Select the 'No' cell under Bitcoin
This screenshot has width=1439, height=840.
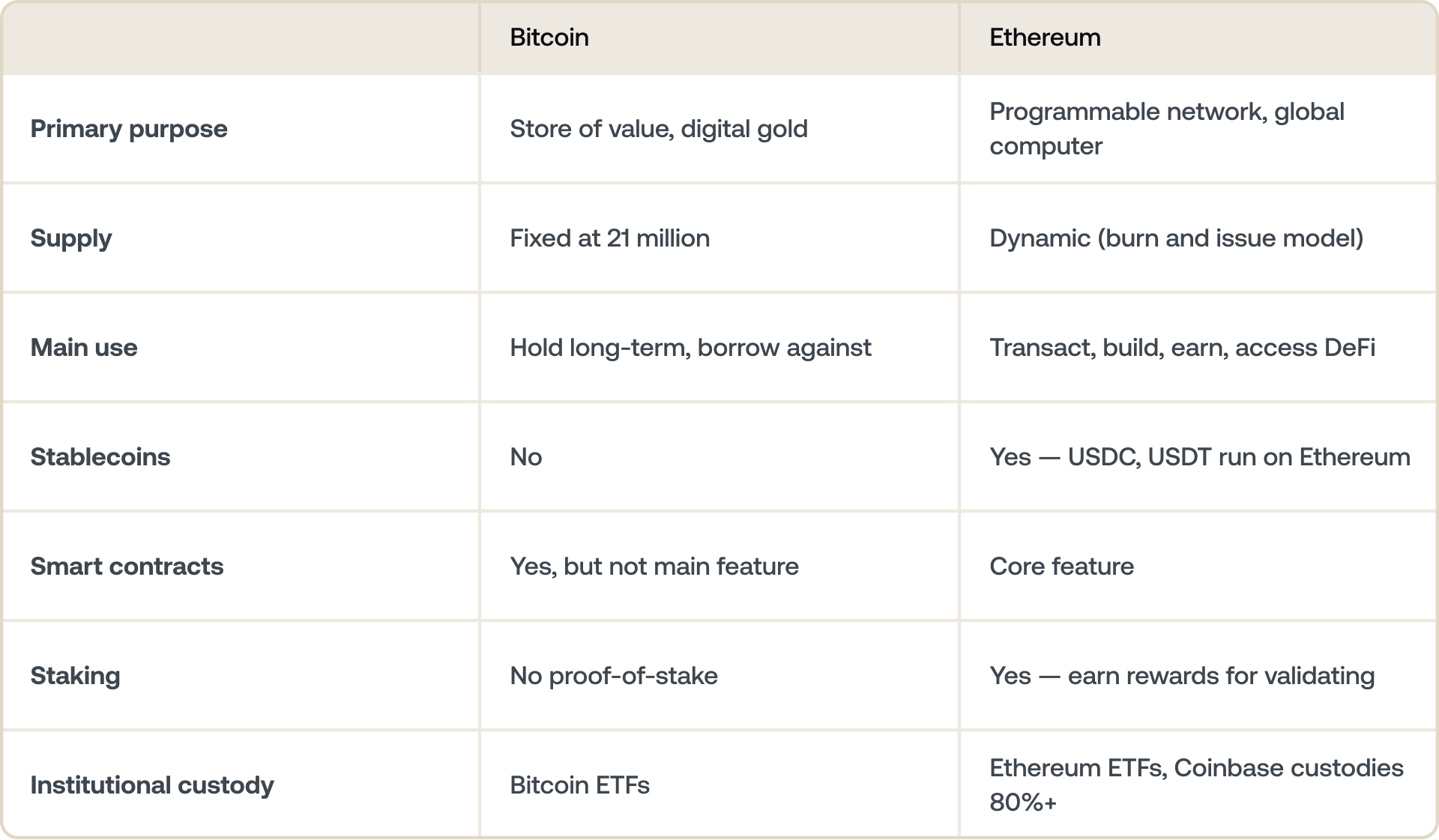point(526,457)
